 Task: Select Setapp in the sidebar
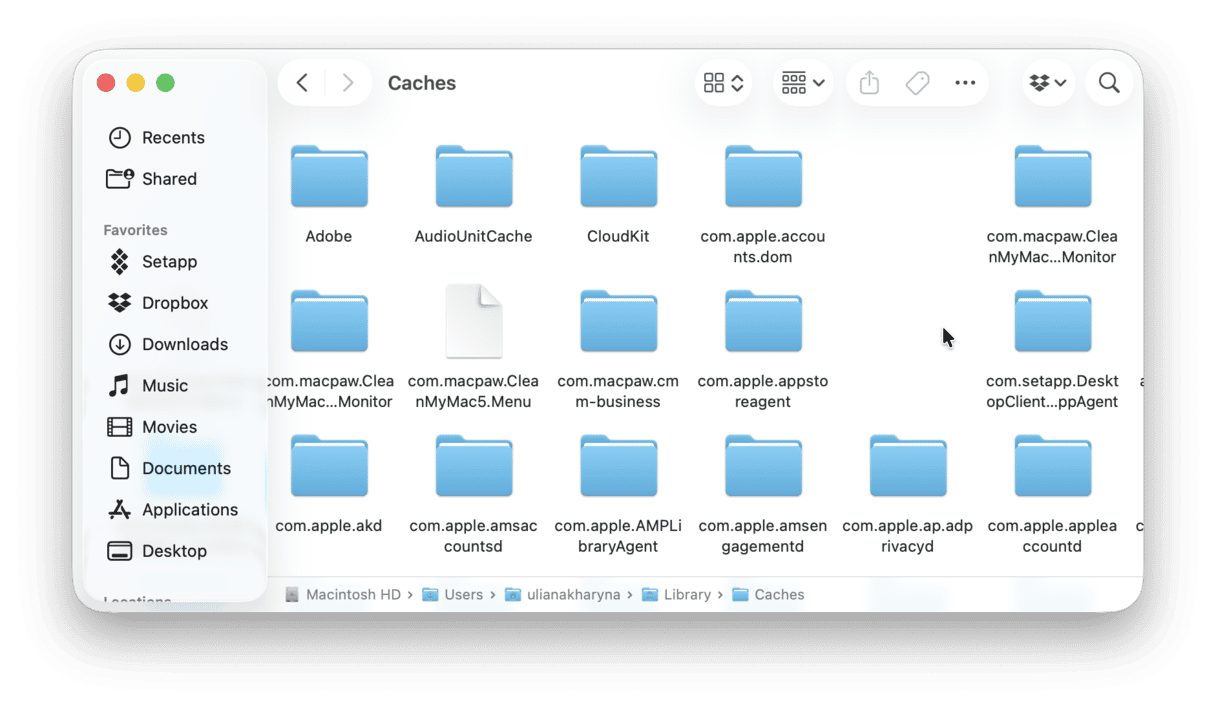coord(168,261)
